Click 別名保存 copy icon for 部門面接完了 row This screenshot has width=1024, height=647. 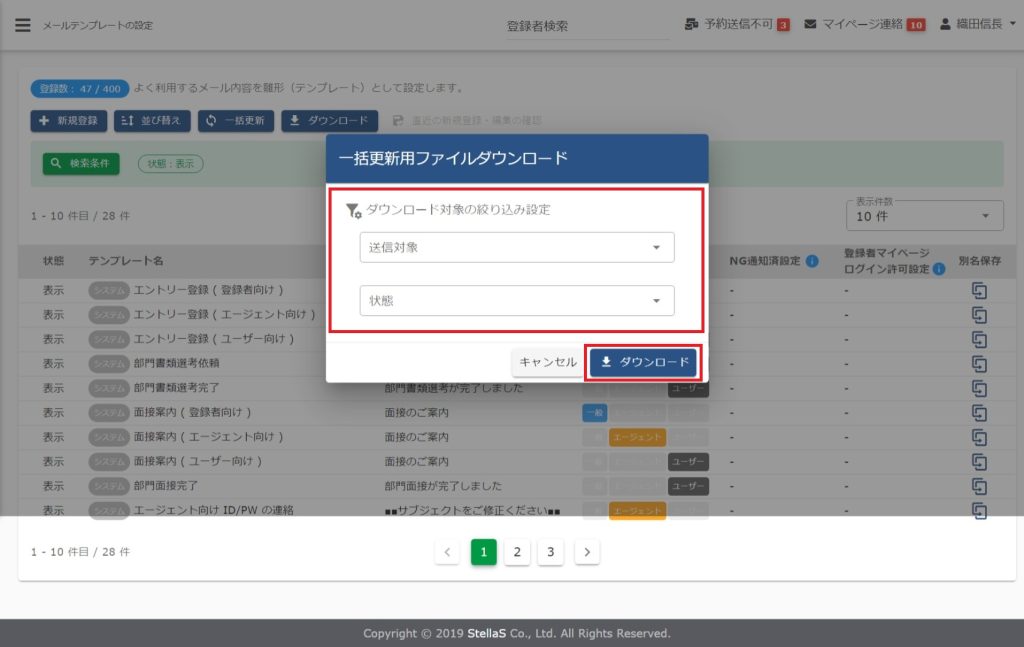pyautogui.click(x=979, y=486)
